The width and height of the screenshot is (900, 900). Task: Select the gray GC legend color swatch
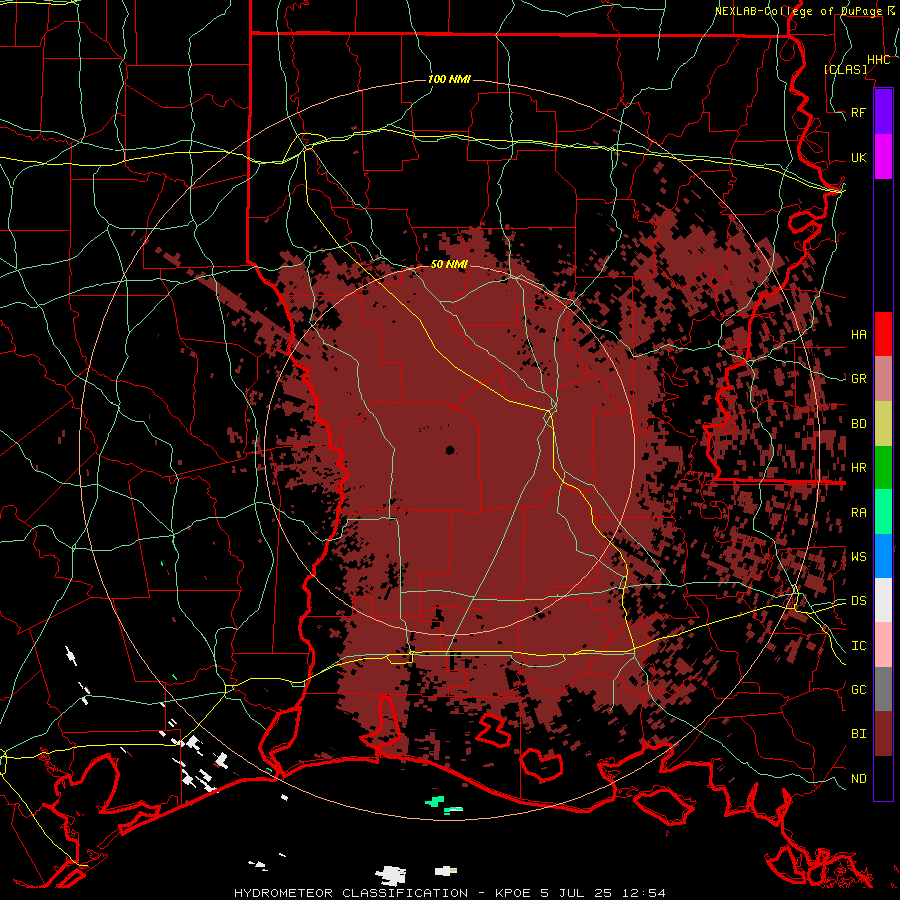click(883, 689)
